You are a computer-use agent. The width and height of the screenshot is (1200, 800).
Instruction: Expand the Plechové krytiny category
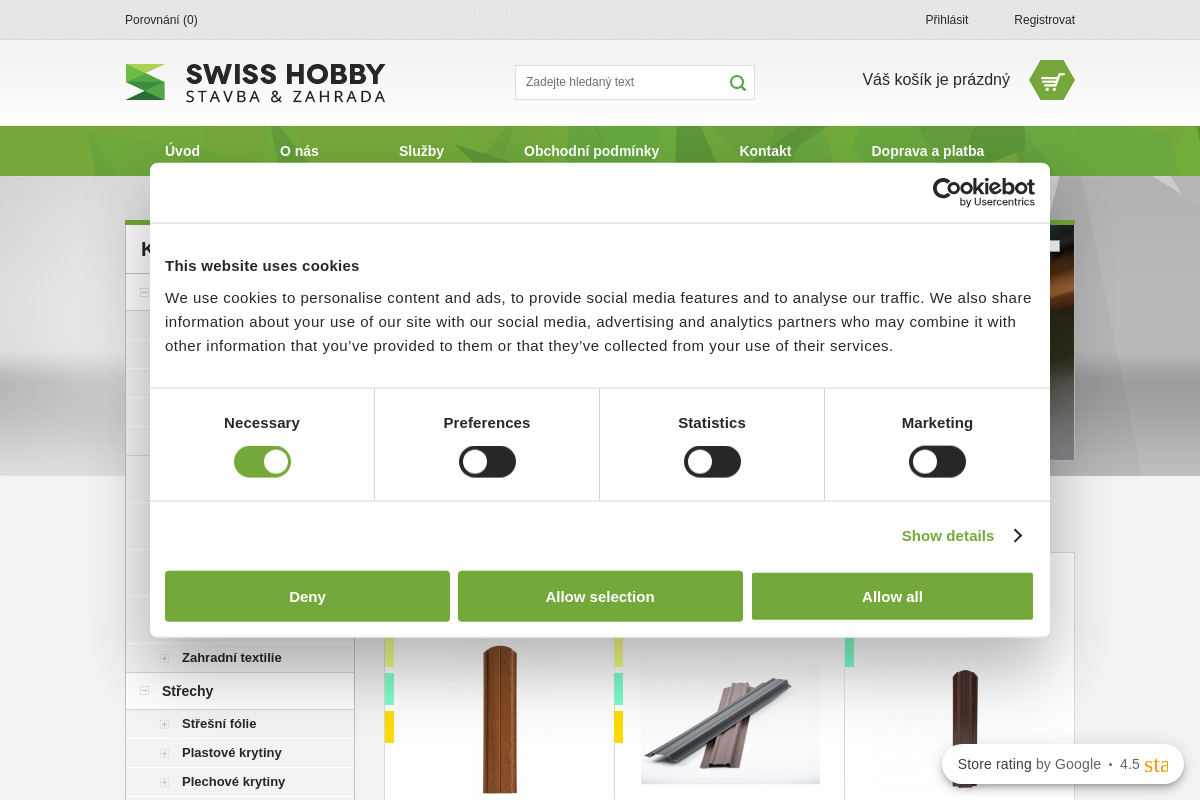tap(166, 781)
